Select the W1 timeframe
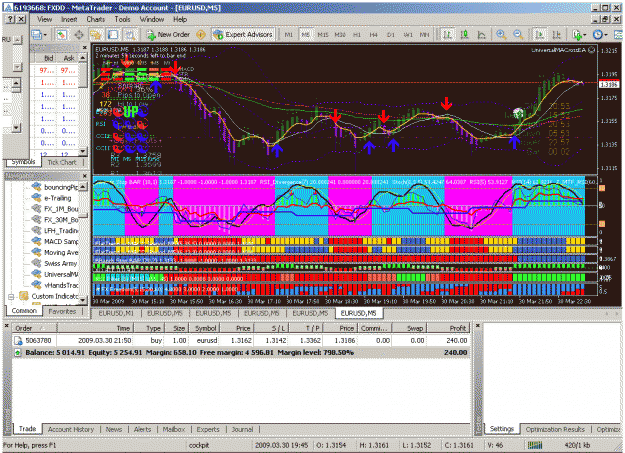Screen dimensions: 625x453 (408, 35)
